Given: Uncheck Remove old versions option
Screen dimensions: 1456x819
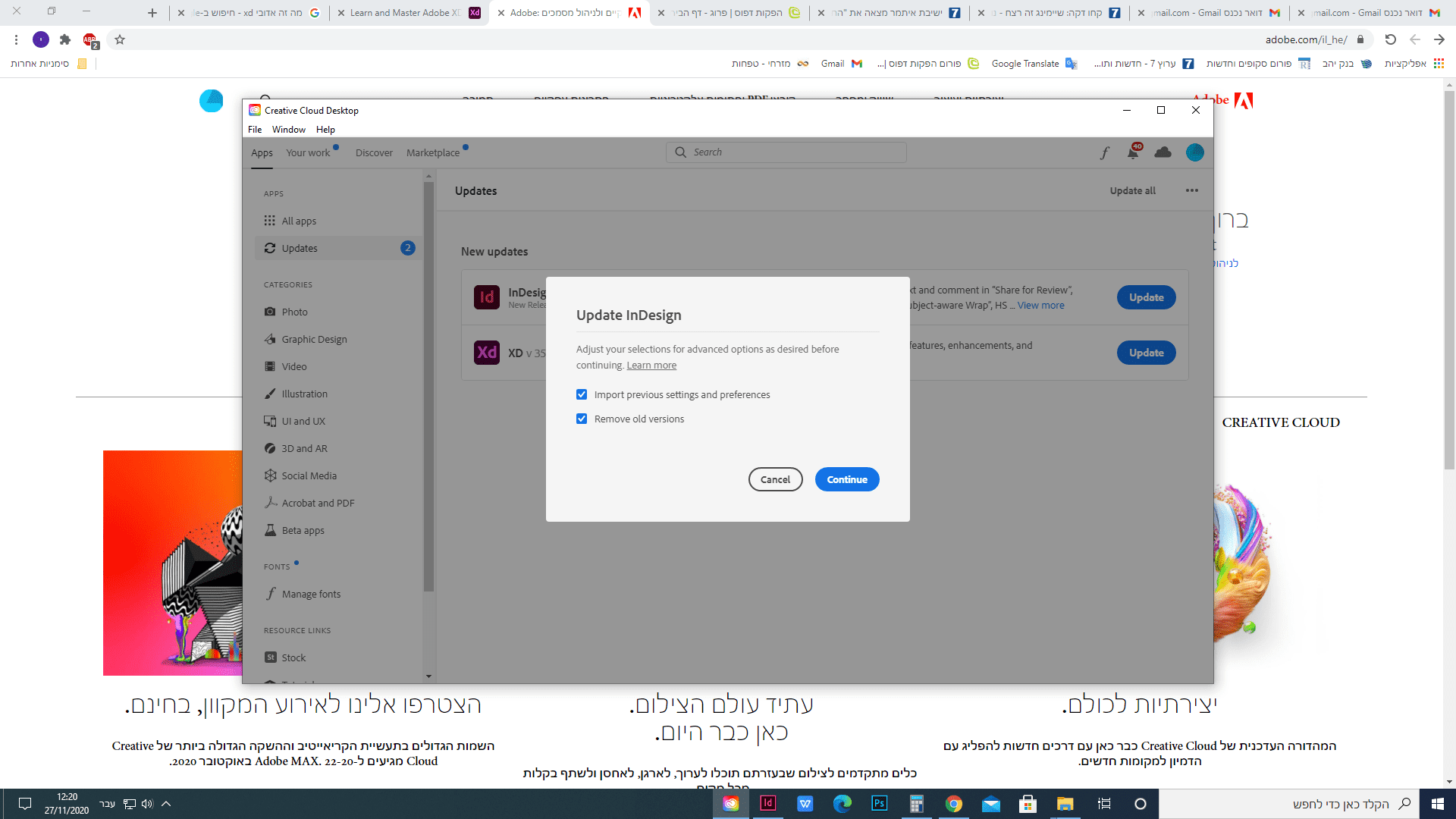Looking at the screenshot, I should click(x=582, y=419).
